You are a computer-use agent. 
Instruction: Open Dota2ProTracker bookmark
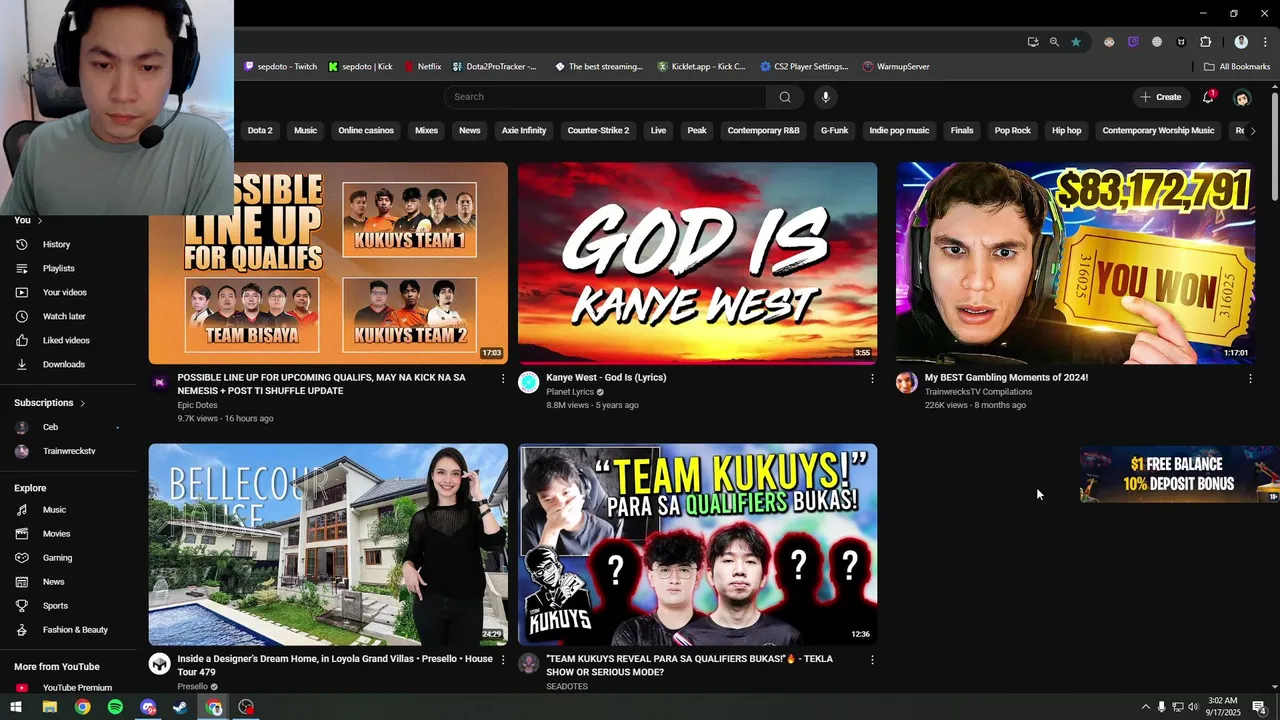click(495, 67)
